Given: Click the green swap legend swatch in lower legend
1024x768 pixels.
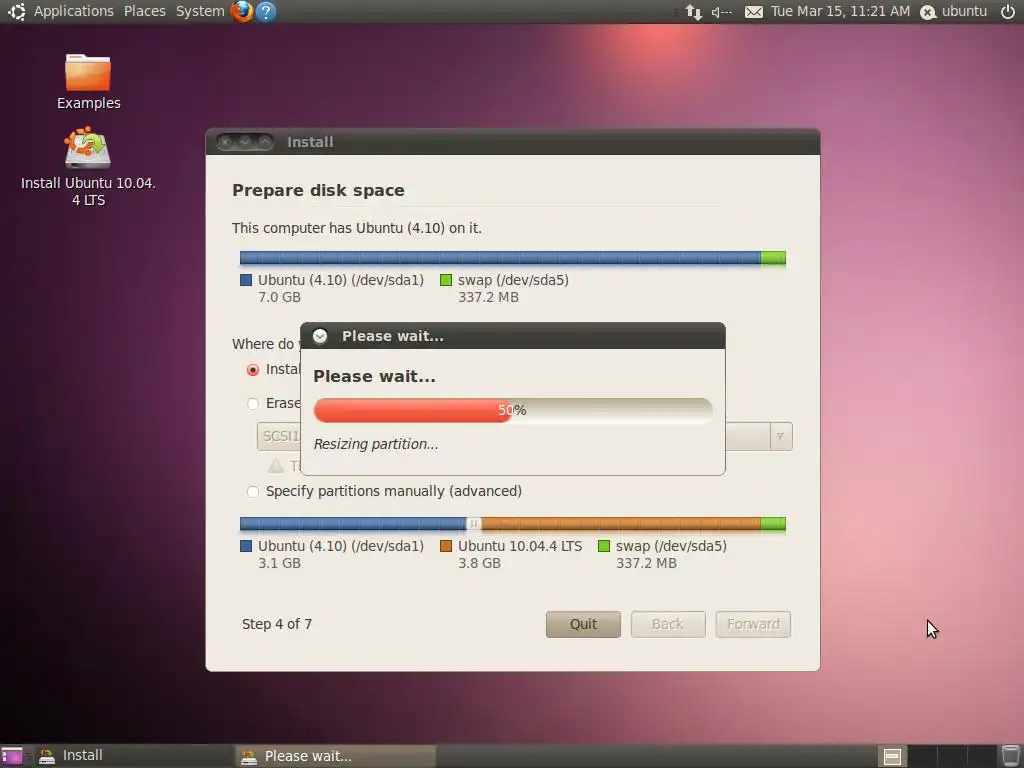Looking at the screenshot, I should 604,546.
